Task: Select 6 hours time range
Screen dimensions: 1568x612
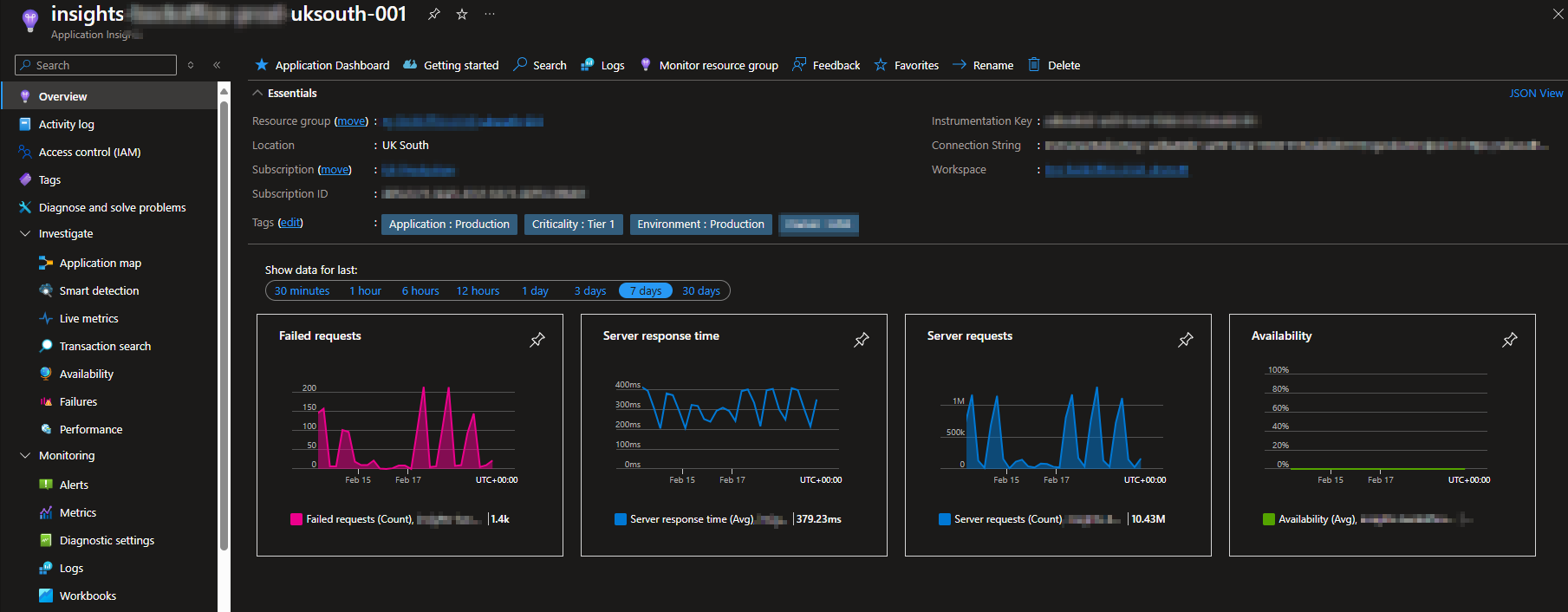Action: tap(420, 290)
